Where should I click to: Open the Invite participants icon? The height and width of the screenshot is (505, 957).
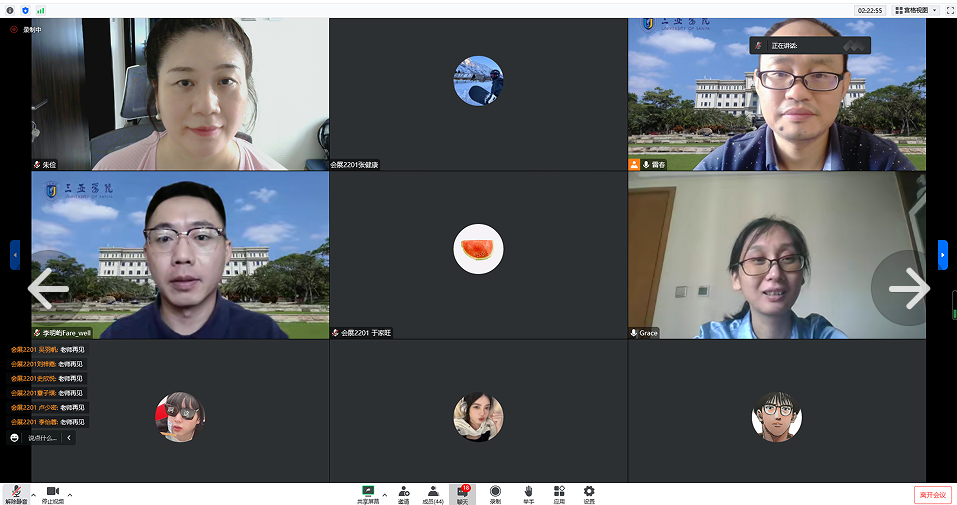[403, 494]
